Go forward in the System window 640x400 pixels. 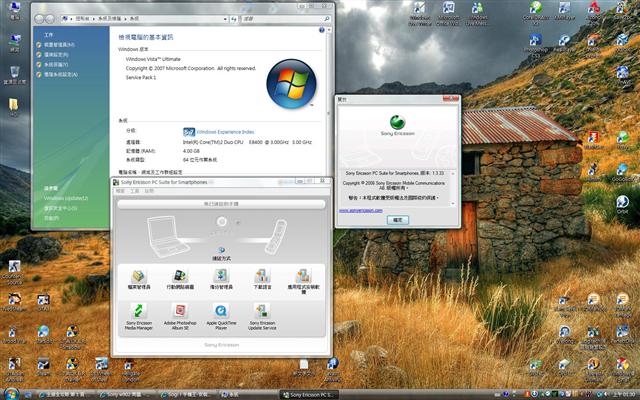click(x=49, y=19)
